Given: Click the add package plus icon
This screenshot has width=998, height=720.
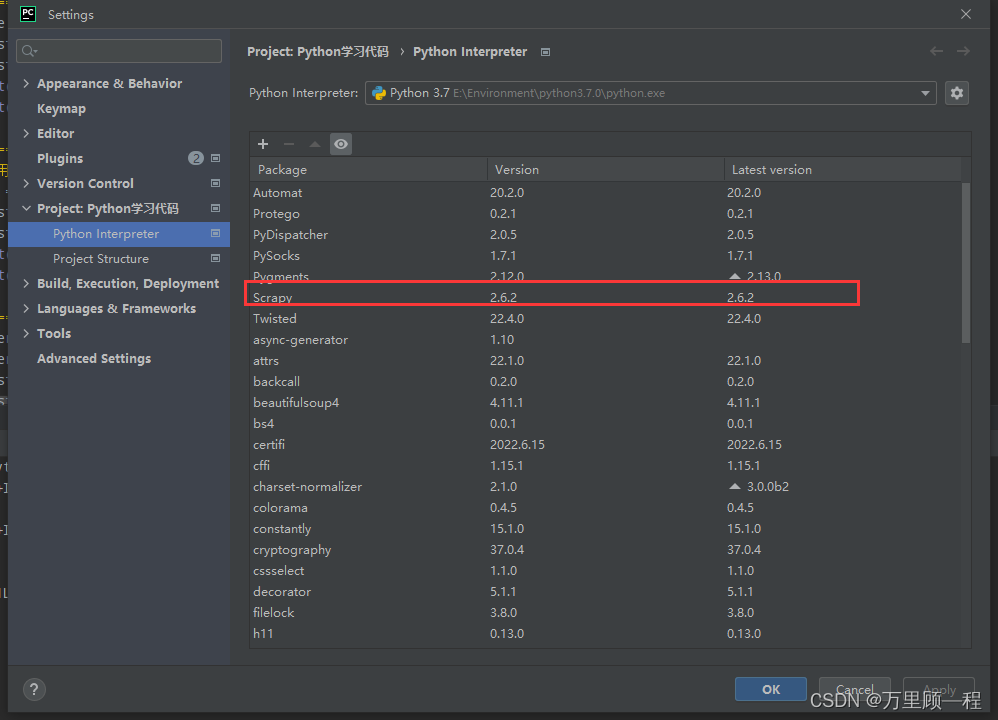Looking at the screenshot, I should point(263,144).
